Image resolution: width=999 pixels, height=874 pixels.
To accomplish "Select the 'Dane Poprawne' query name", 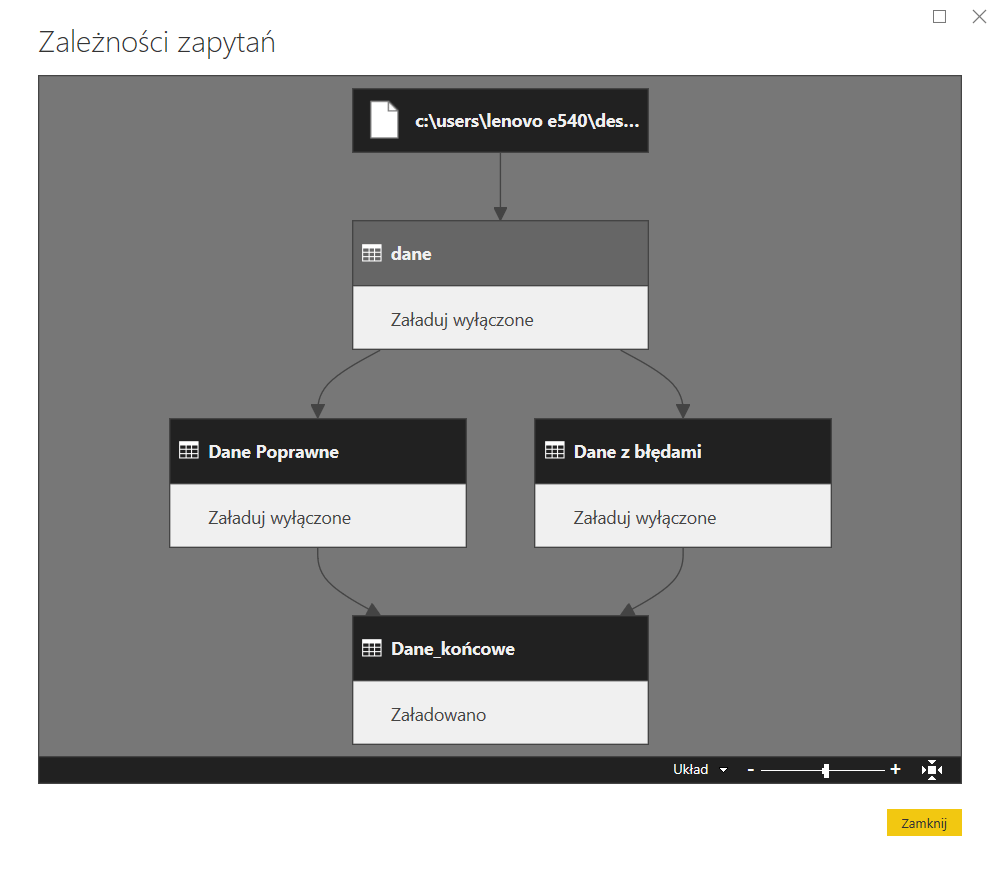I will pos(273,452).
